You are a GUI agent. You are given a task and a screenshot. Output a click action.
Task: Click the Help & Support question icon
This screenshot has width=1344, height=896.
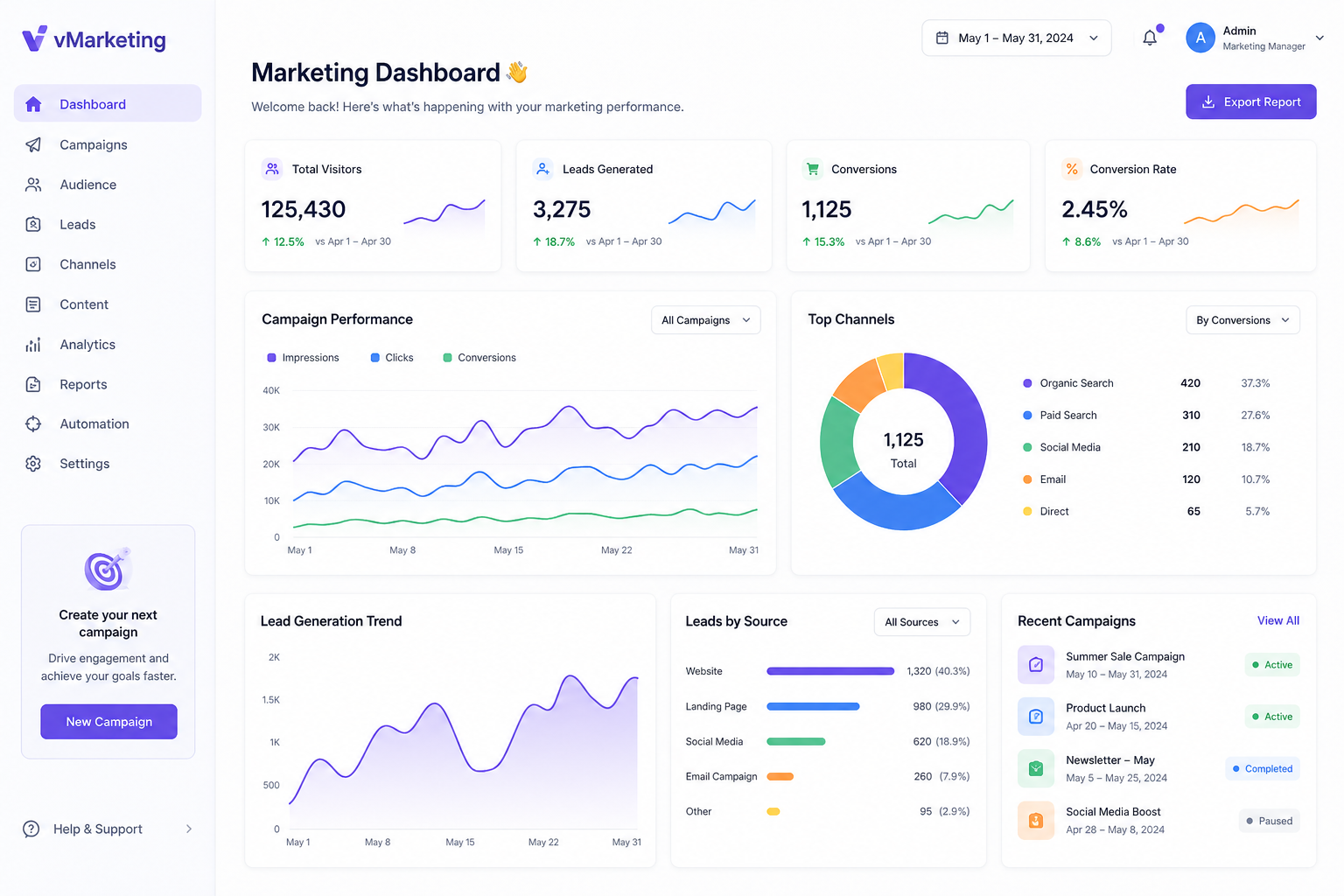[x=31, y=829]
